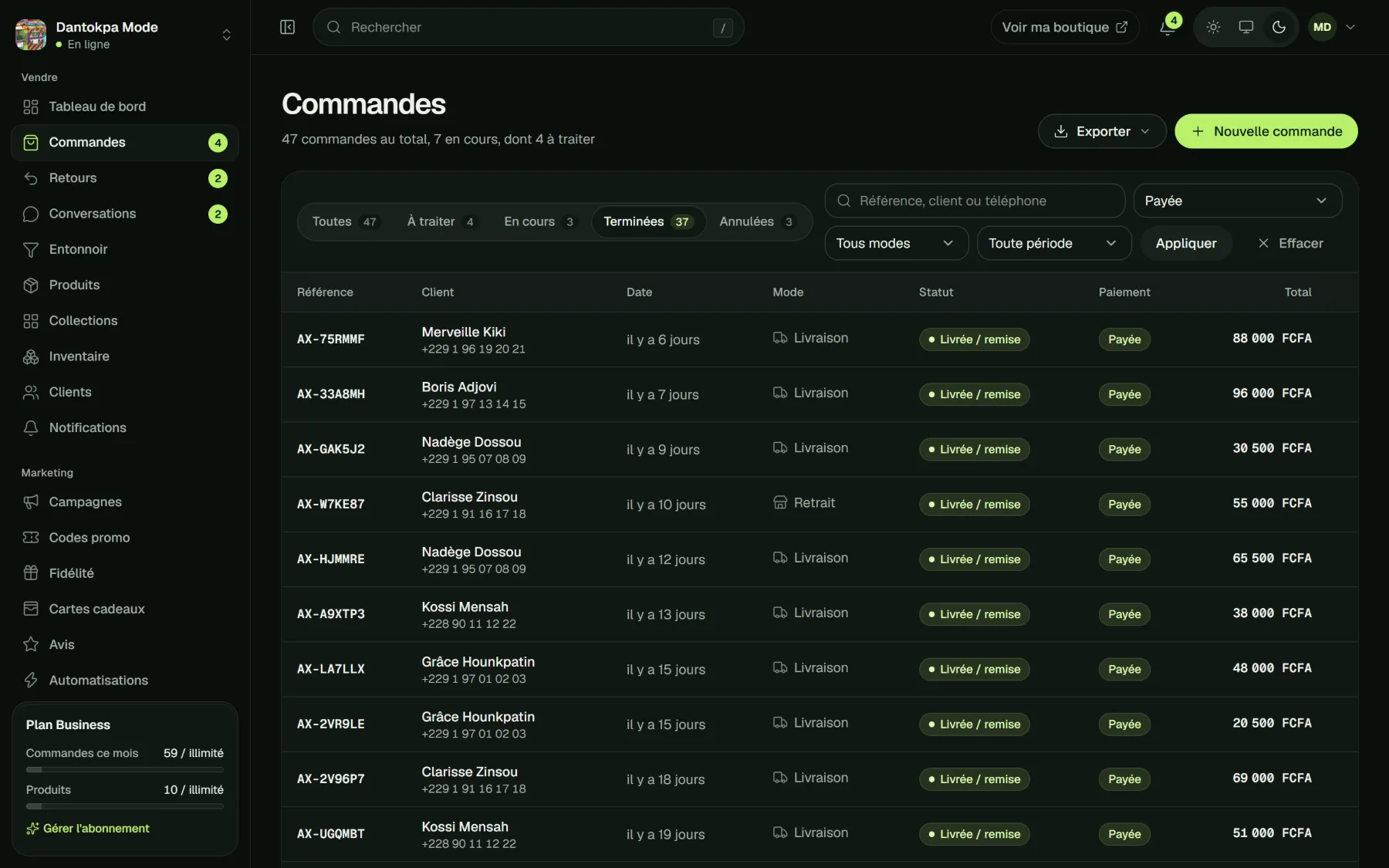This screenshot has height=868, width=1389.
Task: Open the Toute période dropdown
Action: [1054, 243]
